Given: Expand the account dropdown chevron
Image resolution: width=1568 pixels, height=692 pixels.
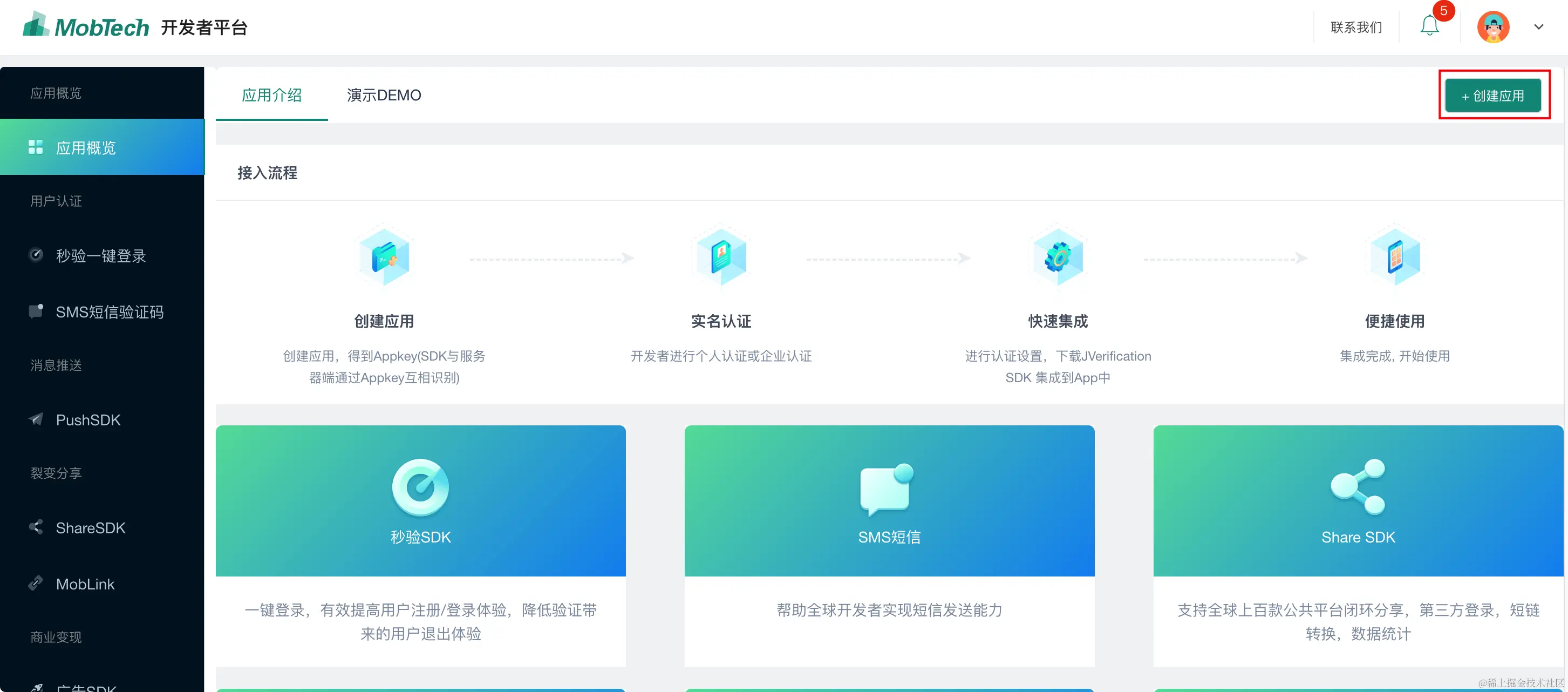Looking at the screenshot, I should (1538, 28).
